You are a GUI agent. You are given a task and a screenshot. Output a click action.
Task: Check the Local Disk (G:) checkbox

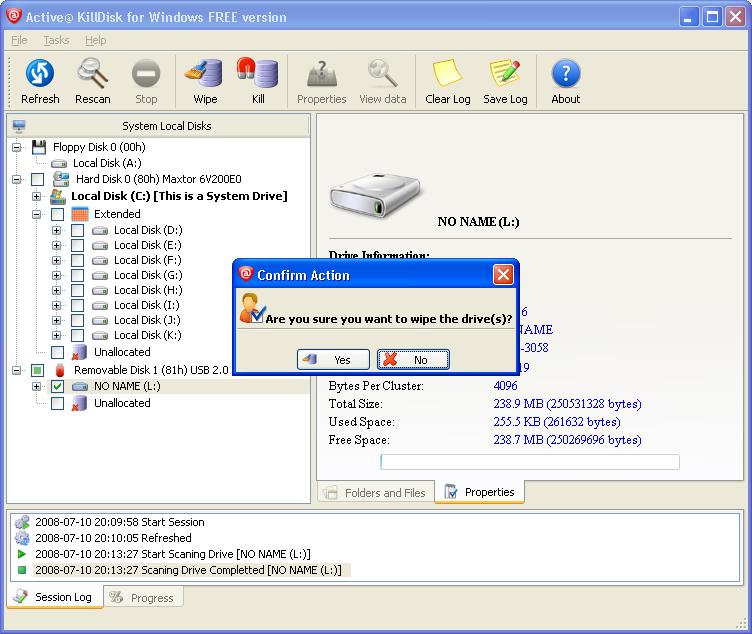77,276
